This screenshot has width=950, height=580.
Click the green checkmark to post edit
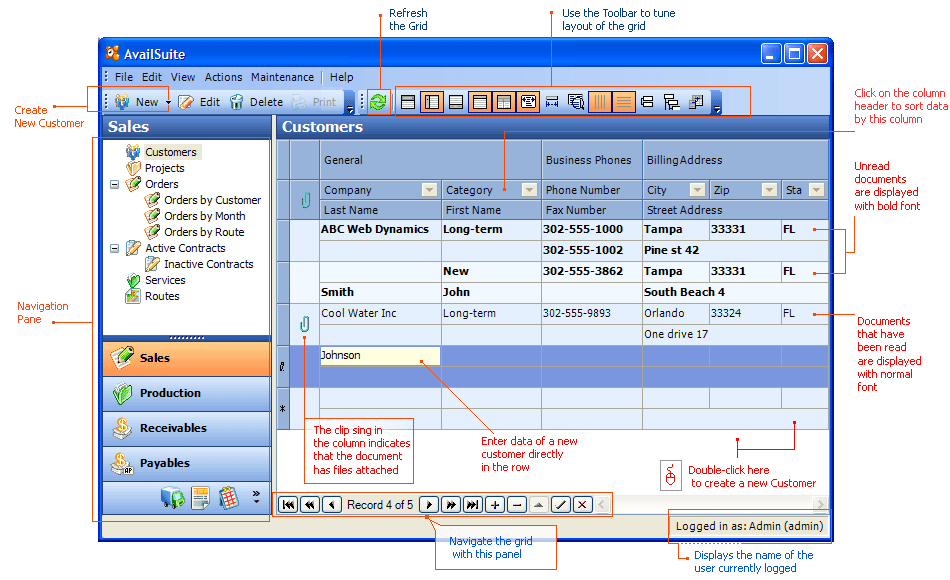[561, 505]
